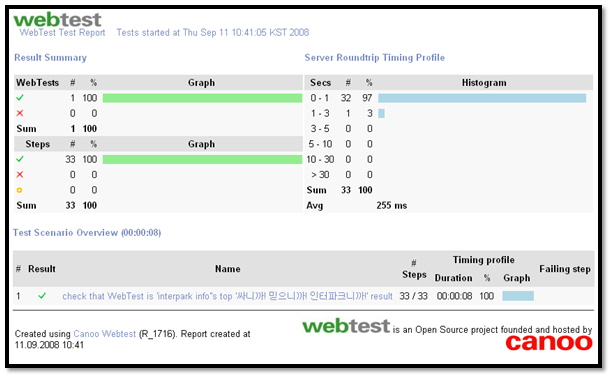Click blue 0 - 1 secs histogram bar
Image resolution: width=613 pixels, height=379 pixels.
tap(482, 98)
